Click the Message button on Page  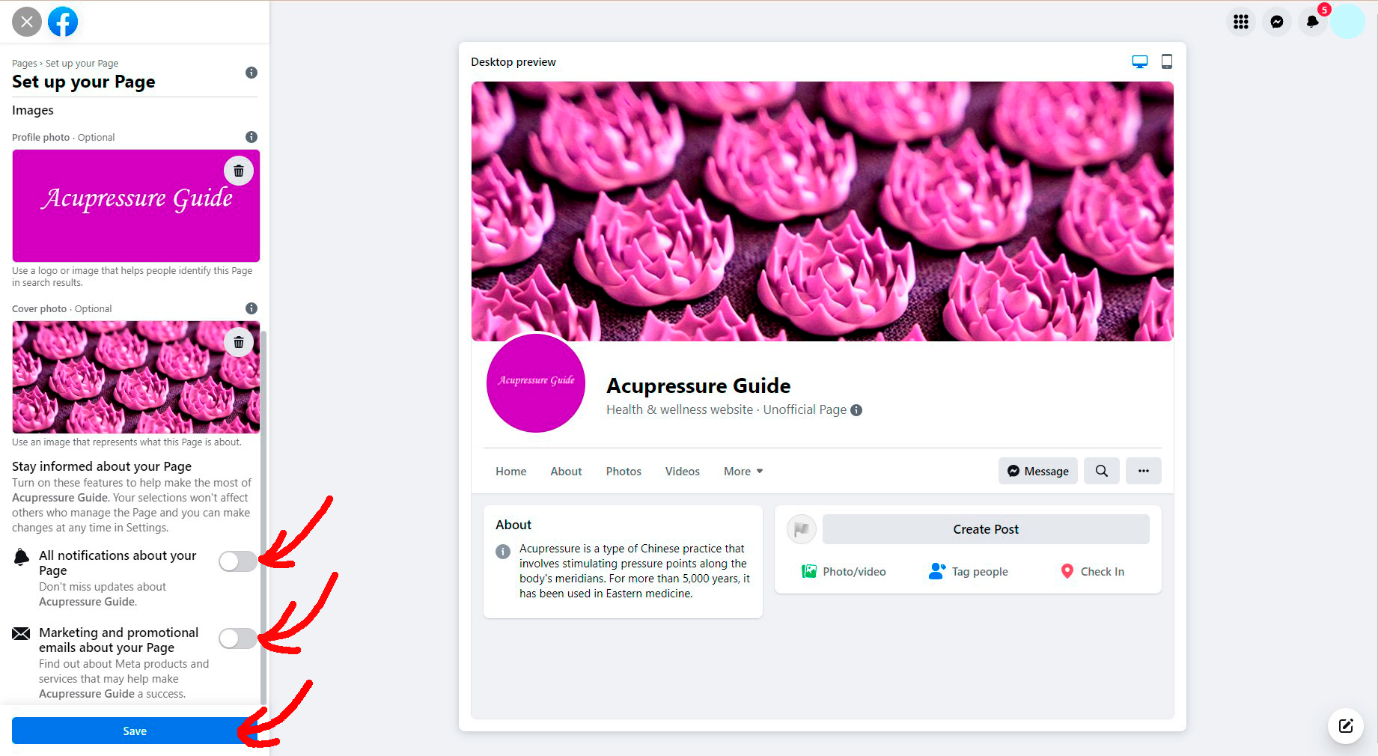click(x=1038, y=471)
